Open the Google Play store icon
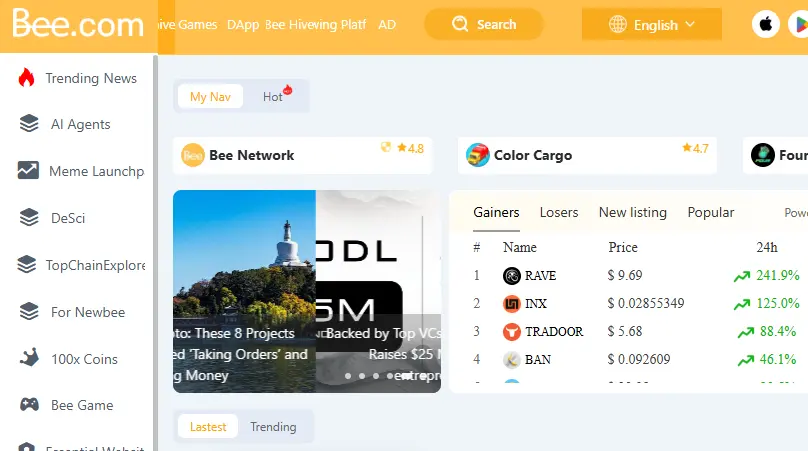 click(800, 24)
